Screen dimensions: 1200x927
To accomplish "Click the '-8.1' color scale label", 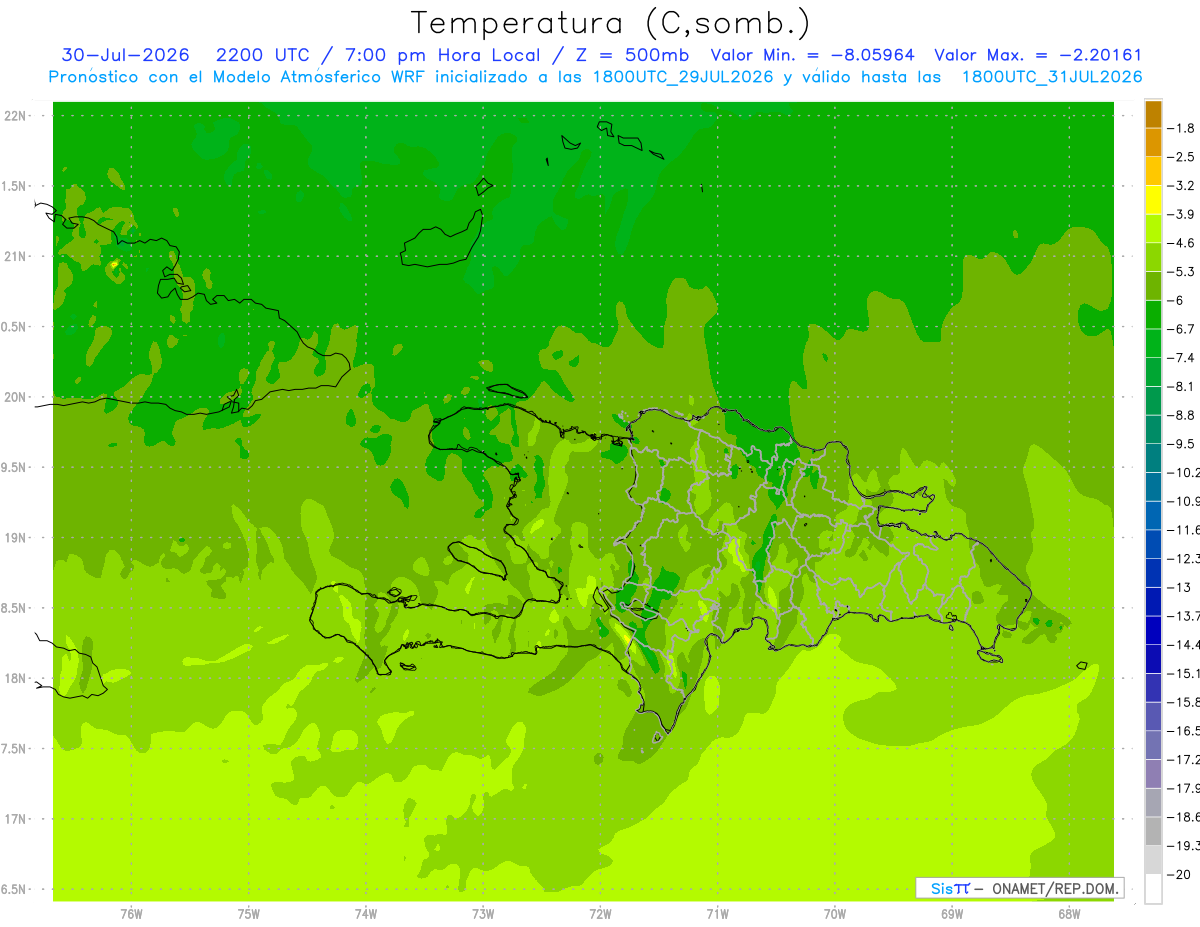I will pyautogui.click(x=1181, y=386).
